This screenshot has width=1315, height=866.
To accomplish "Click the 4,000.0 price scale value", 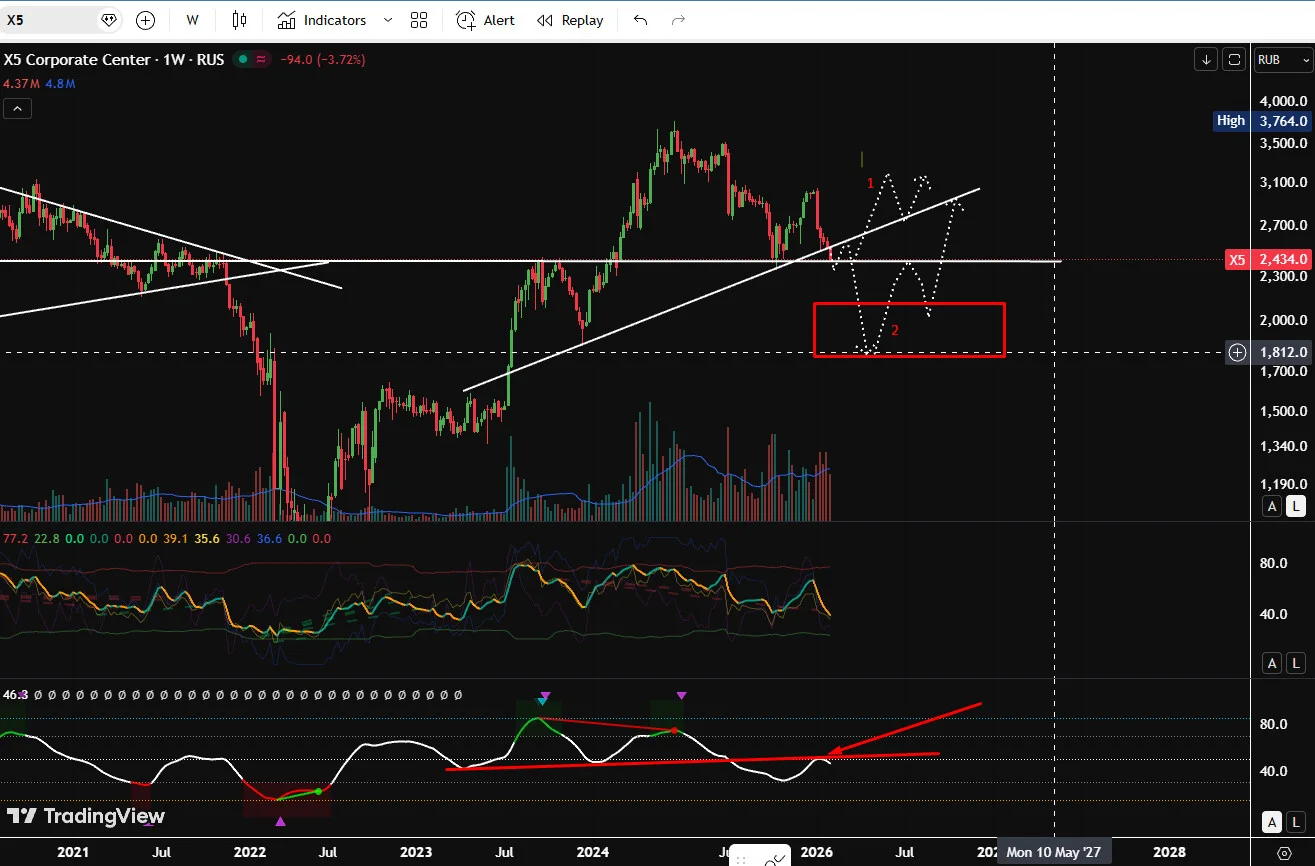I will pos(1284,100).
